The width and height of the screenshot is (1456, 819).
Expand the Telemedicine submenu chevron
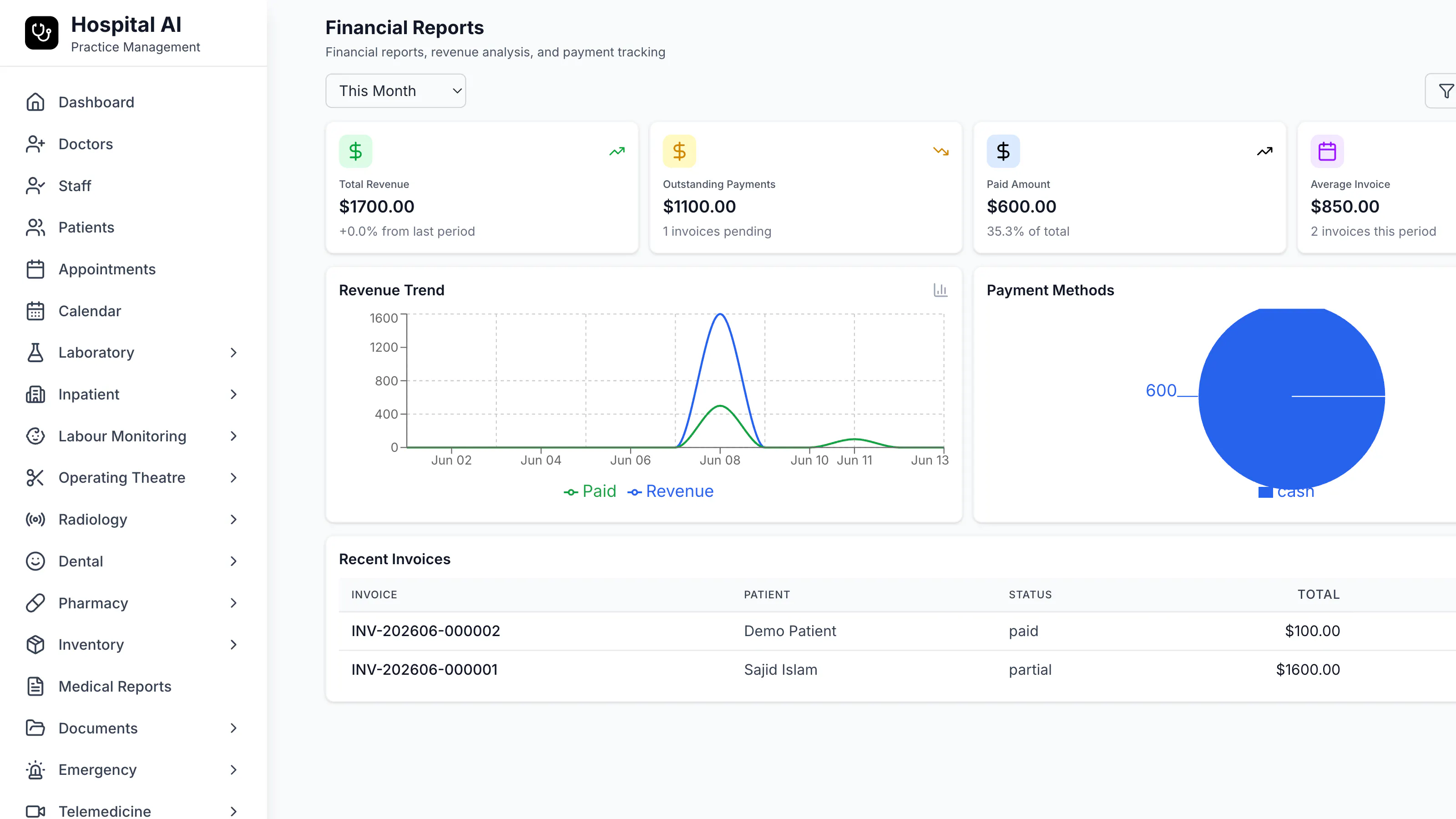pyautogui.click(x=233, y=812)
